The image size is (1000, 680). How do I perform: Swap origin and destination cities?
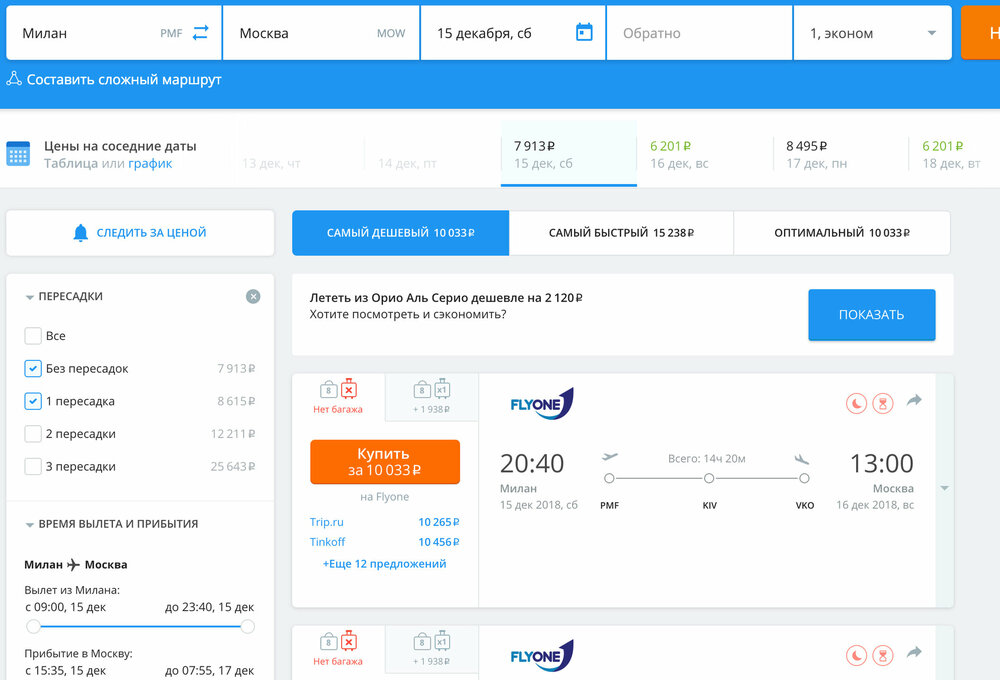pos(200,33)
